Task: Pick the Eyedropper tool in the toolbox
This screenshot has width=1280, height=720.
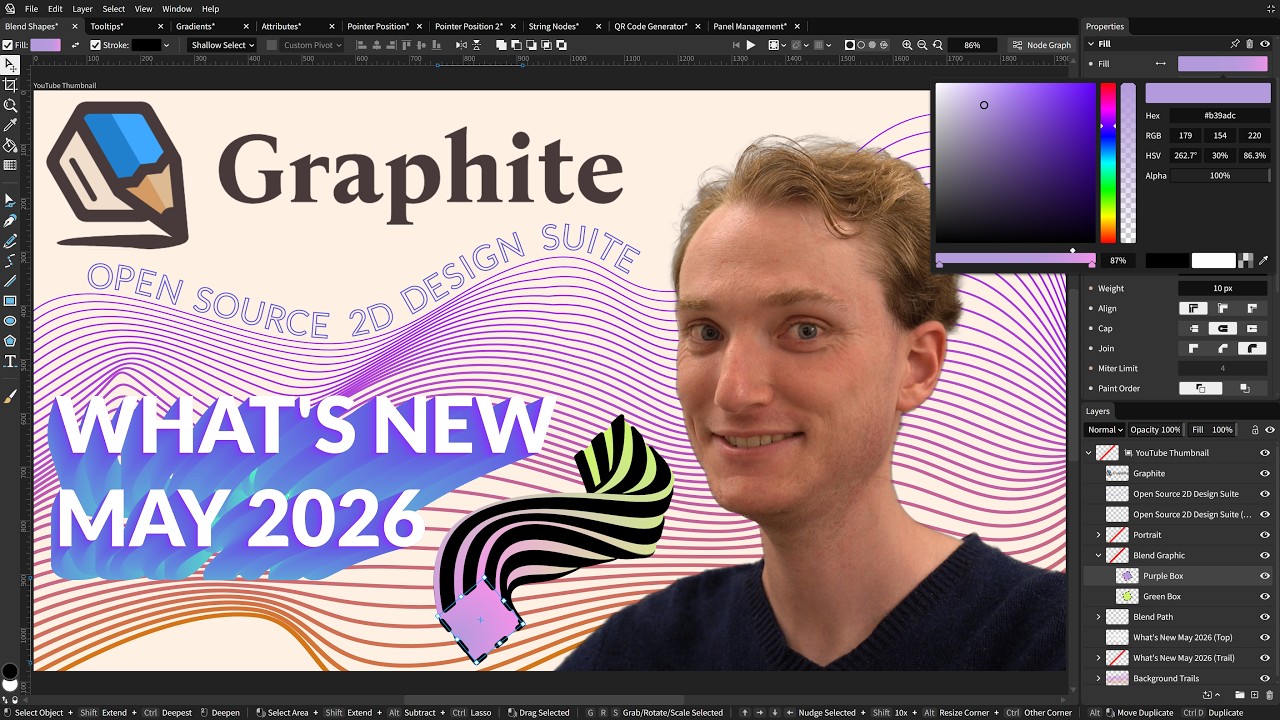Action: click(10, 125)
